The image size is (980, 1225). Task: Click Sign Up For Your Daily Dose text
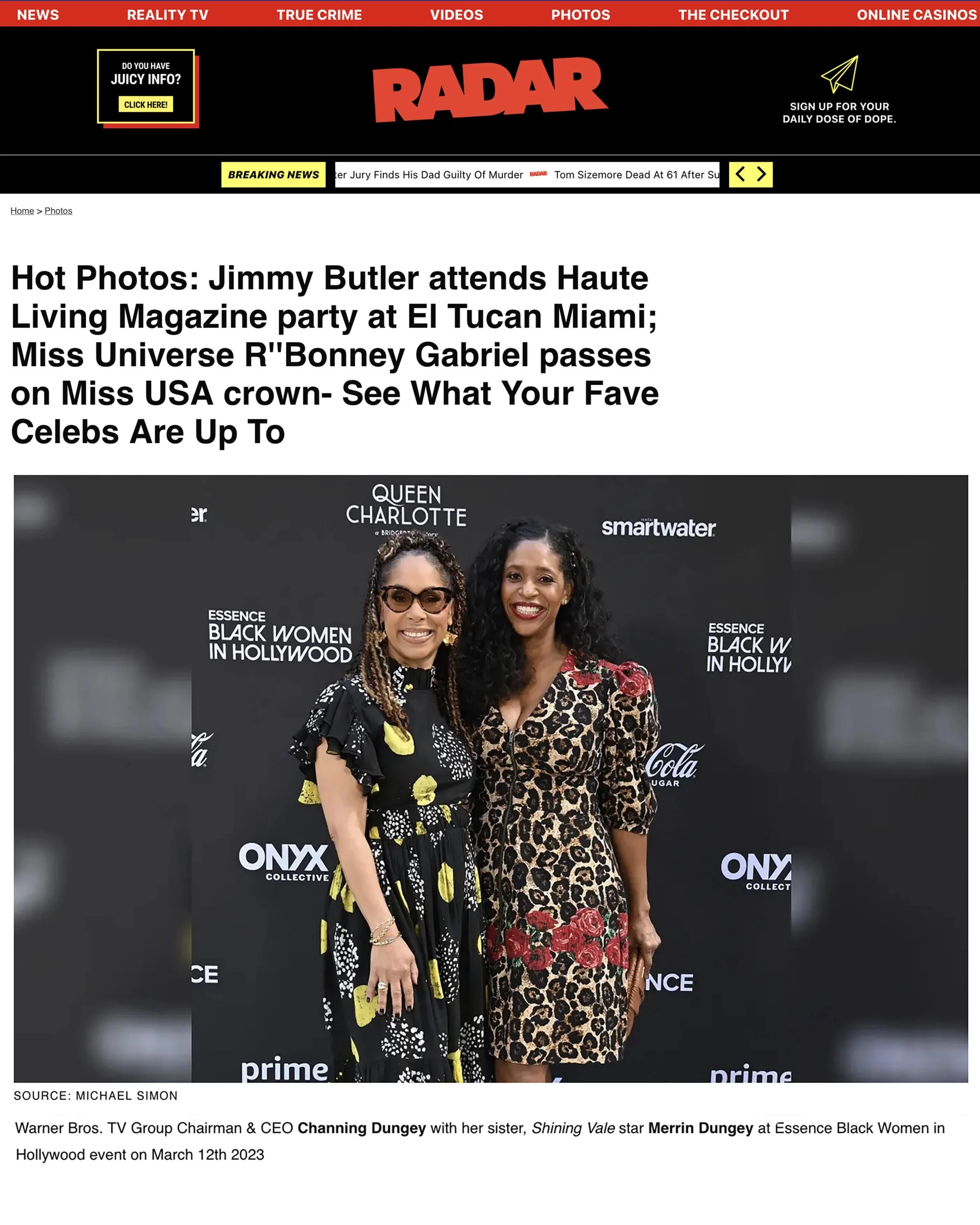tap(839, 113)
